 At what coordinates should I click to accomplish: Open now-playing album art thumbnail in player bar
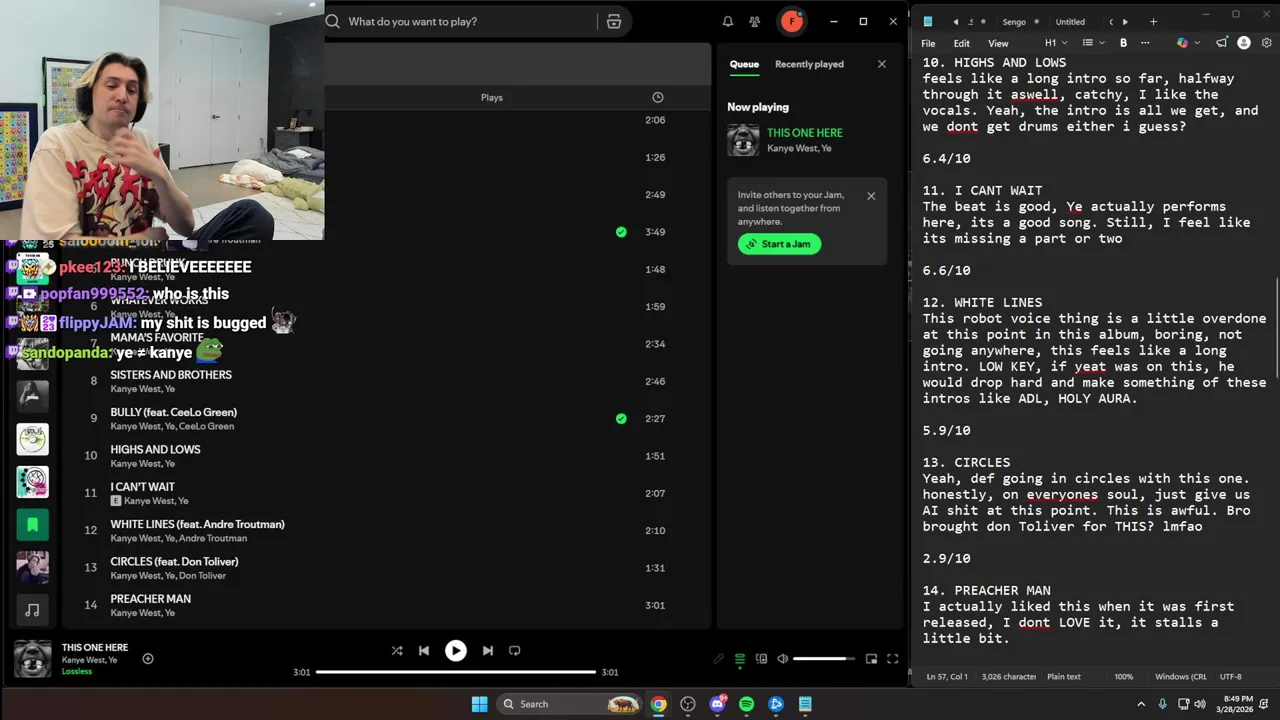pos(32,659)
